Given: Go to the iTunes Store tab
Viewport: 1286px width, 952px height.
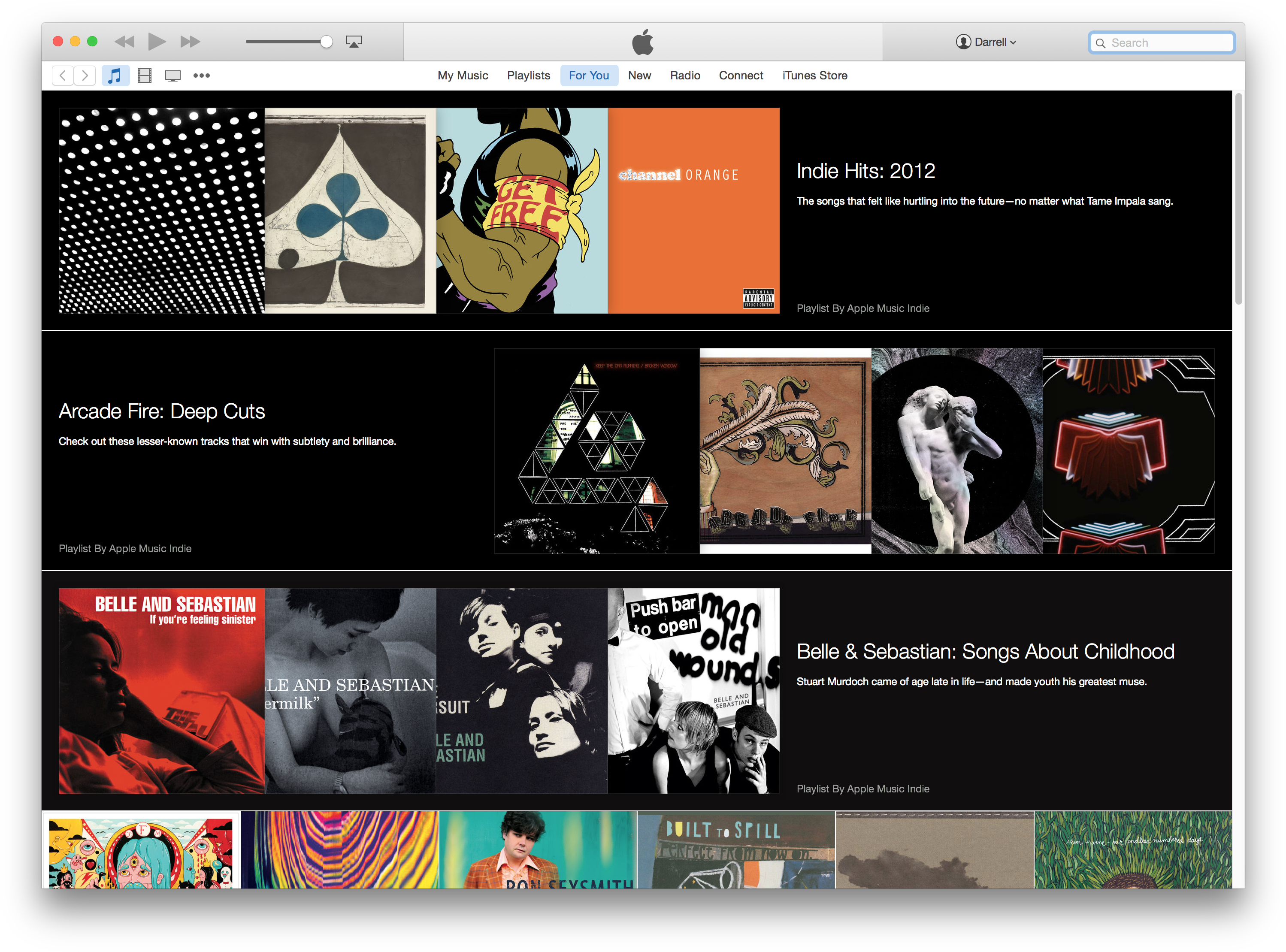Looking at the screenshot, I should coord(814,76).
